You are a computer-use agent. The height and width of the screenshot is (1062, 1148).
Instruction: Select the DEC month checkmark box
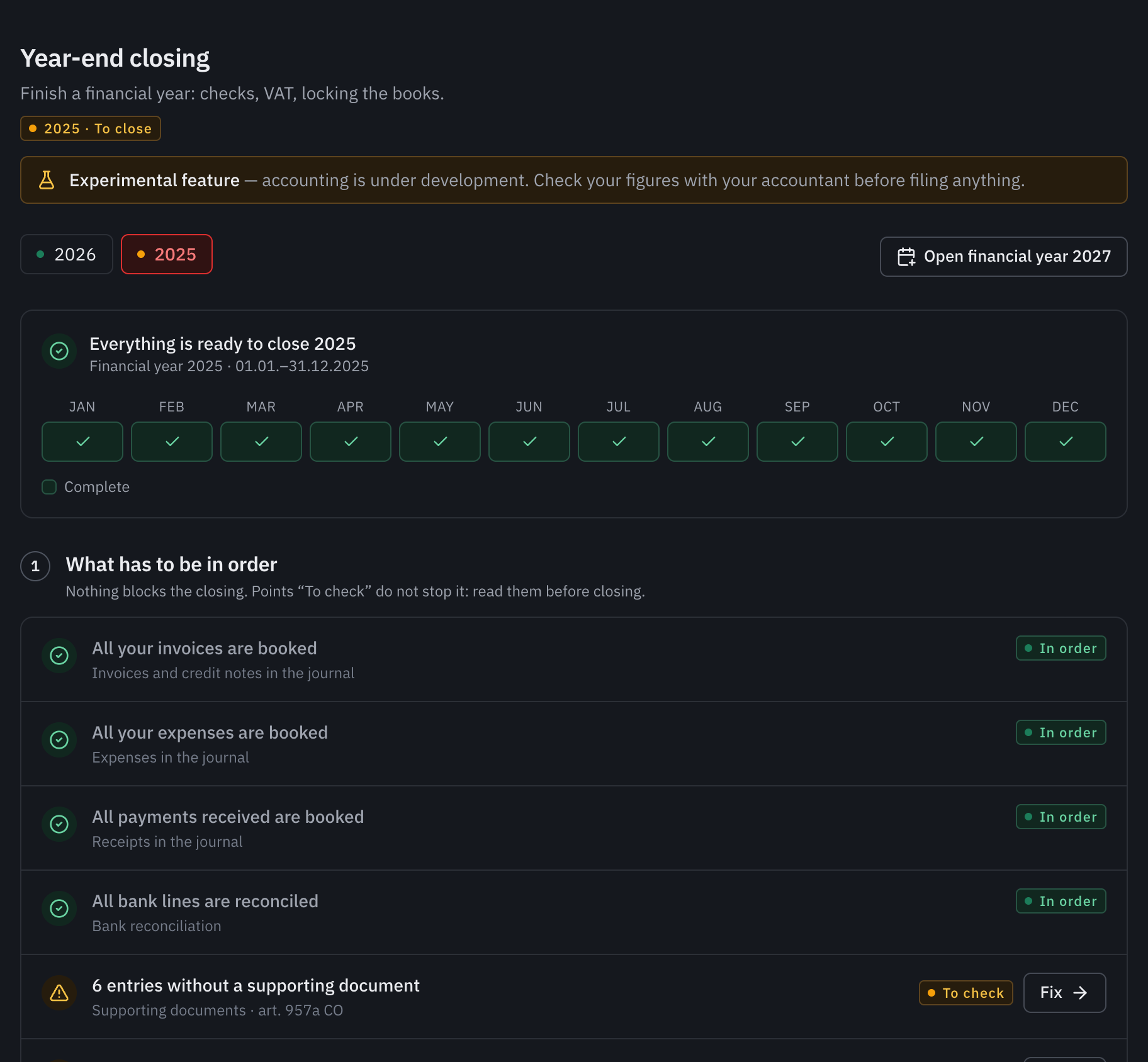(x=1066, y=442)
